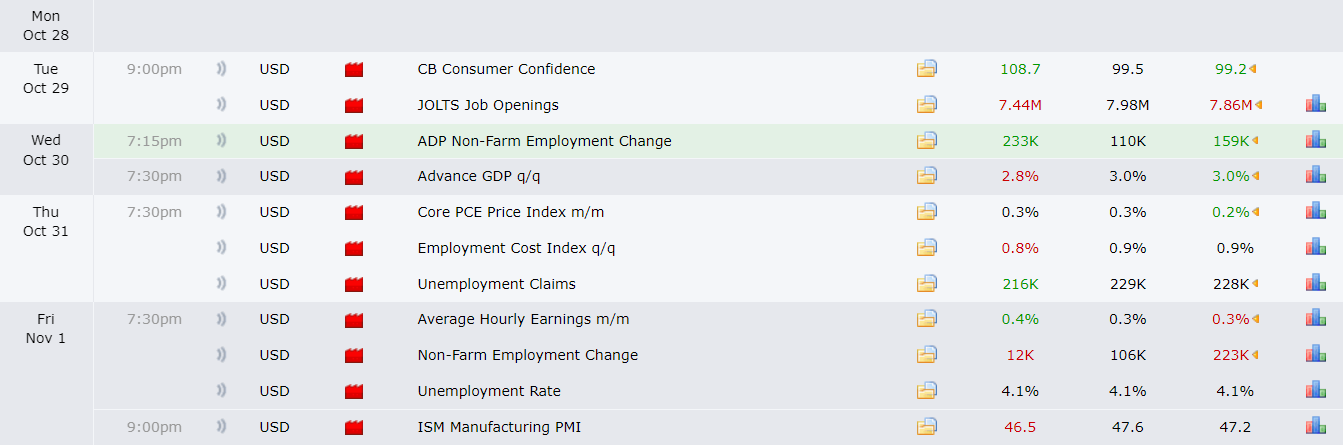Screen dimensions: 1343x445
Task: Open chart icon for ADP Non-Farm Employment Change
Action: coord(1315,141)
